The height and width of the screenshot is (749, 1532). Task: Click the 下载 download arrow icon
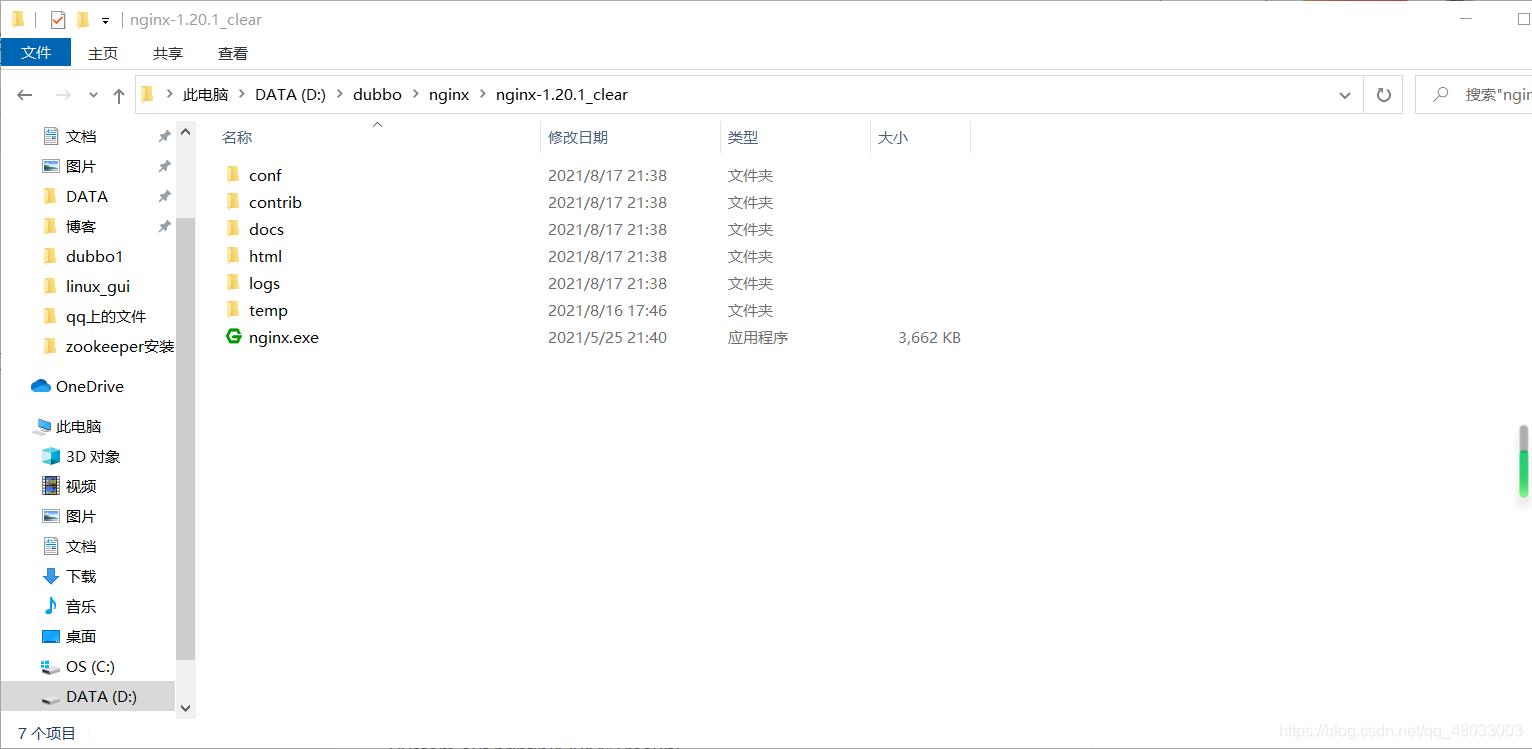click(x=51, y=576)
